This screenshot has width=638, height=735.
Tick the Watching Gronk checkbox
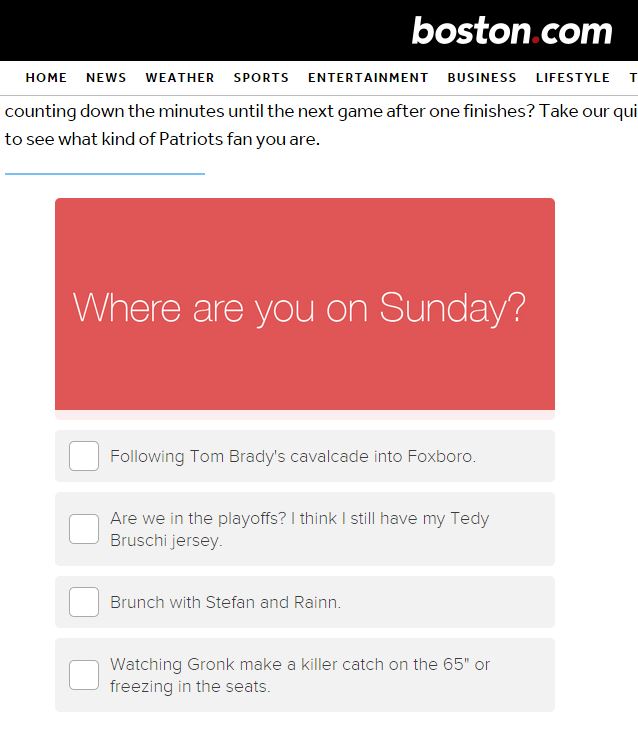(84, 675)
